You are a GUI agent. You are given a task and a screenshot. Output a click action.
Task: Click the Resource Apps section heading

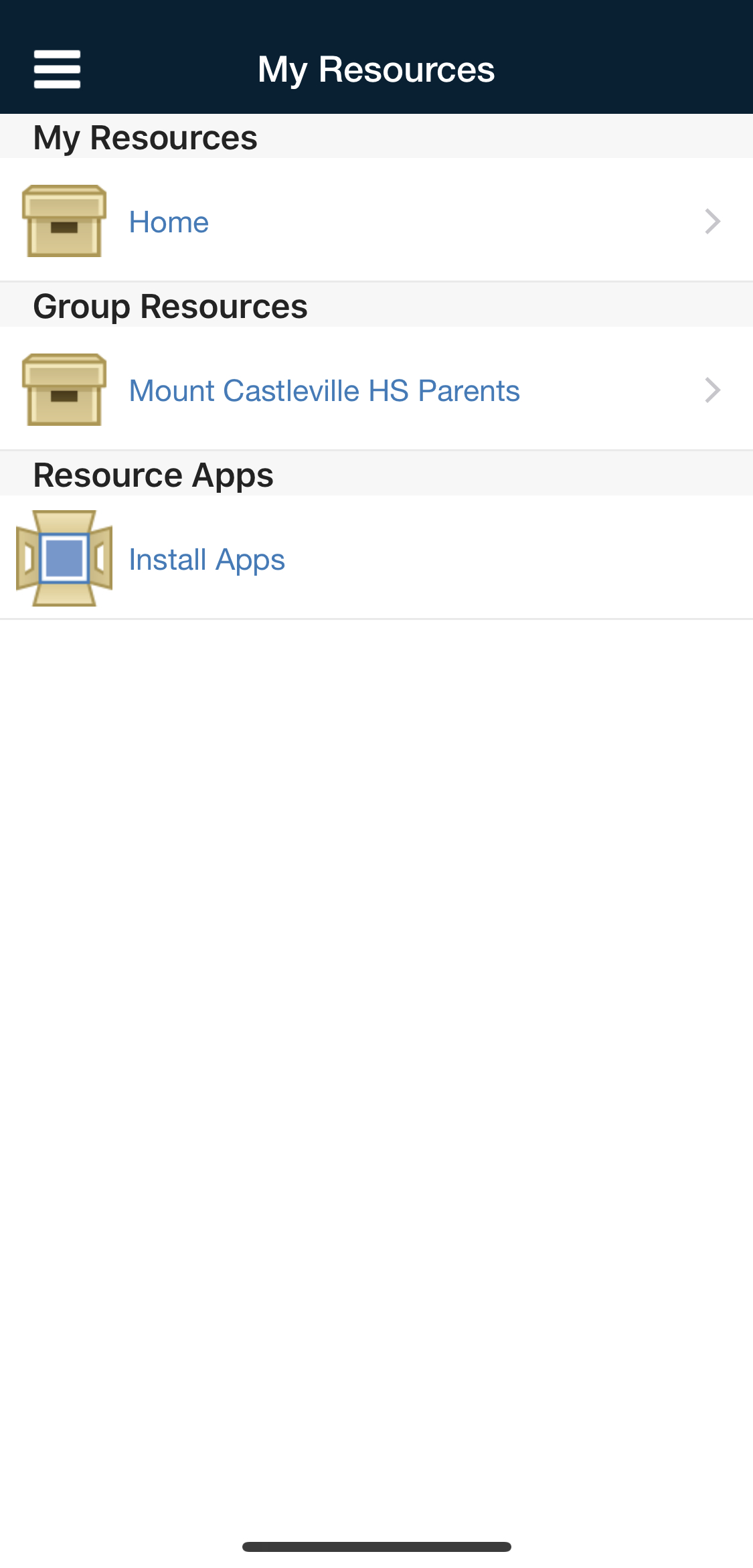(x=153, y=475)
